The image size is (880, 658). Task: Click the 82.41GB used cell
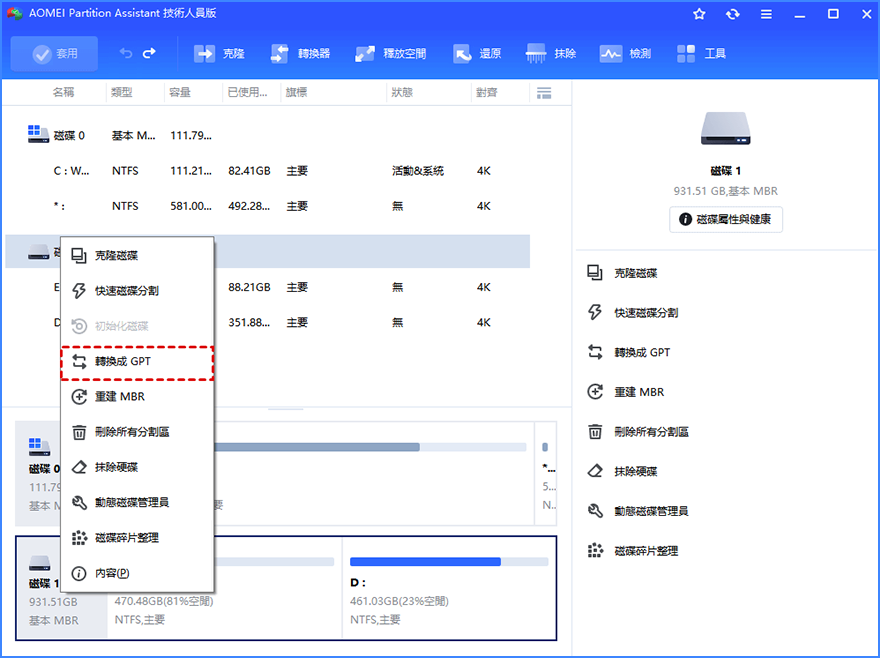point(249,171)
